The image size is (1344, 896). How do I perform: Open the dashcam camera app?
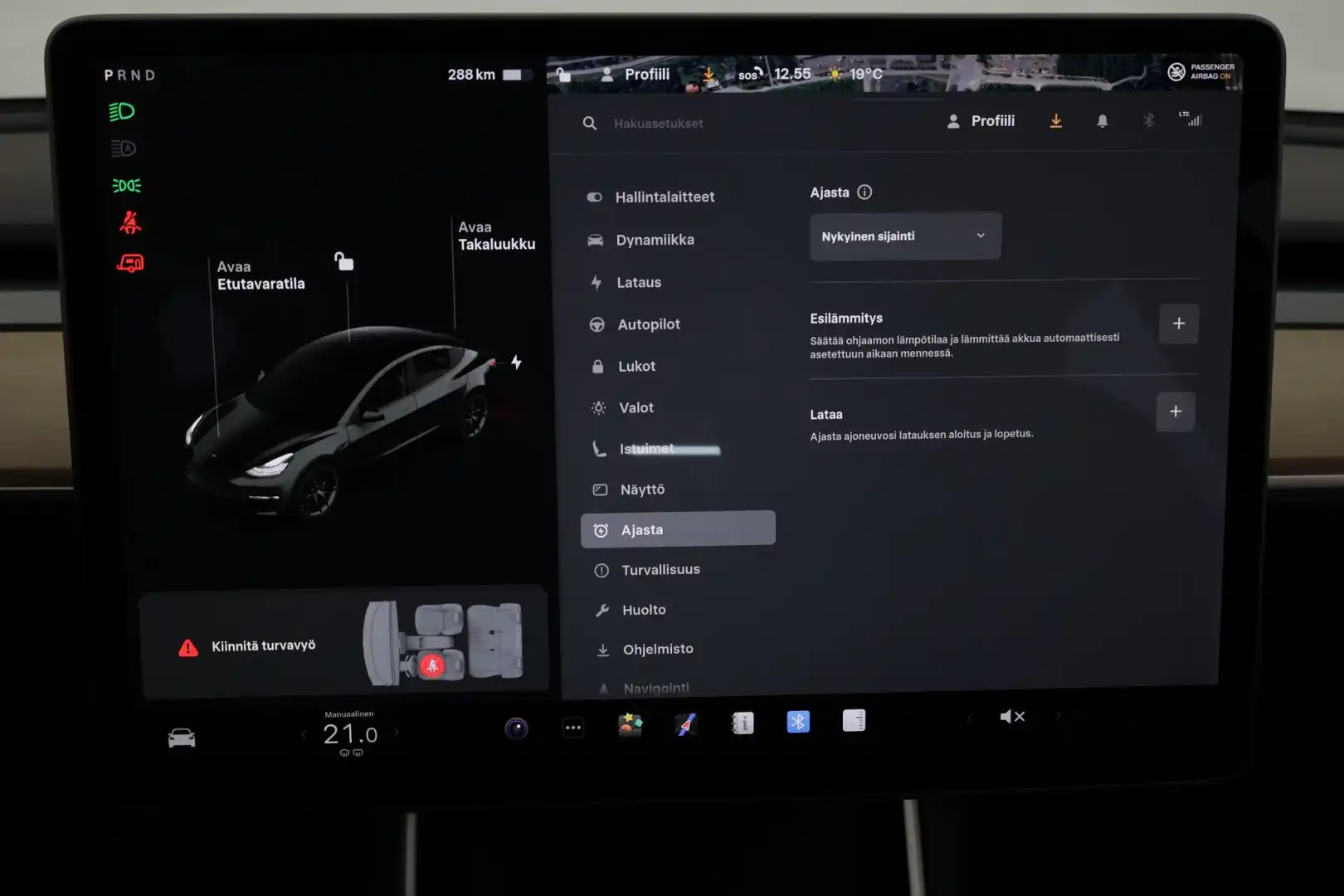coord(516,728)
